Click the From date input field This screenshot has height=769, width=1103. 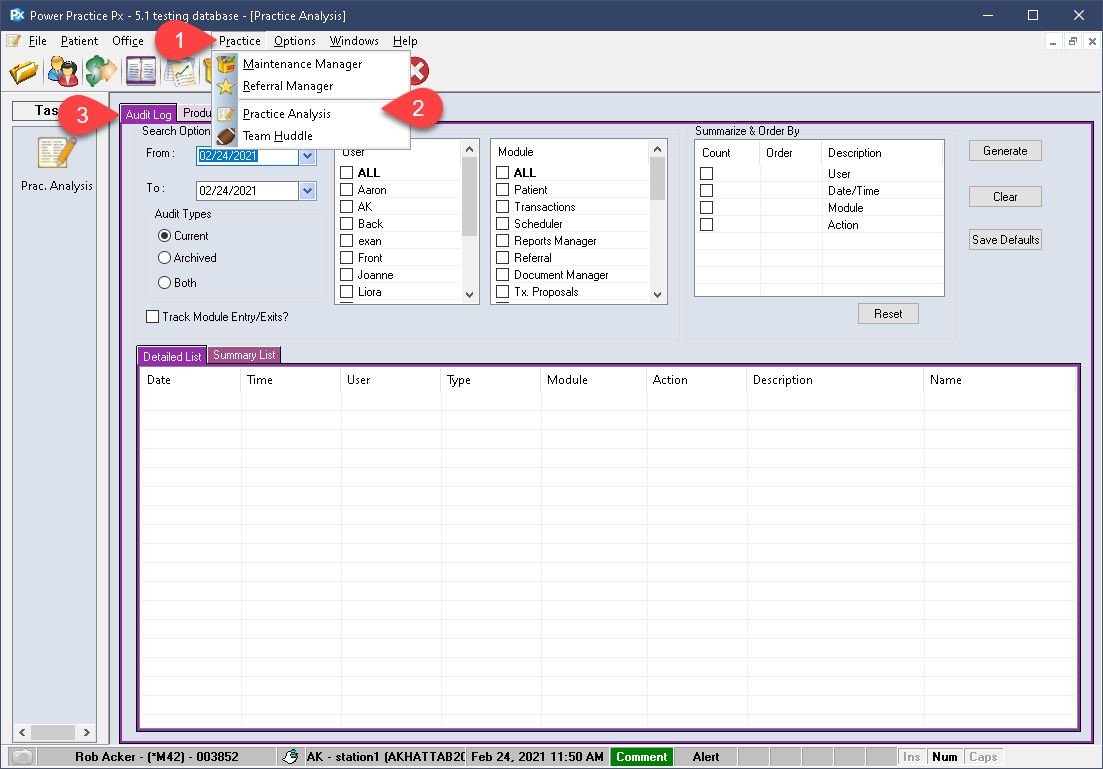[248, 155]
